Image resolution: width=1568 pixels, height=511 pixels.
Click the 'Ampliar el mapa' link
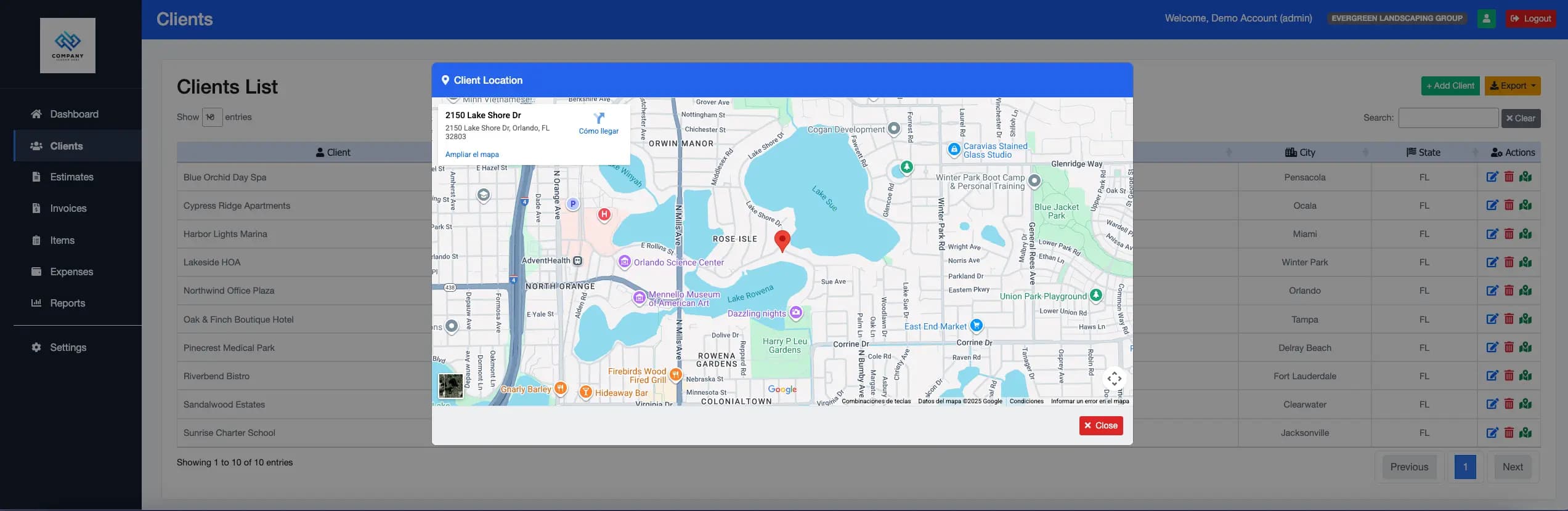point(472,155)
